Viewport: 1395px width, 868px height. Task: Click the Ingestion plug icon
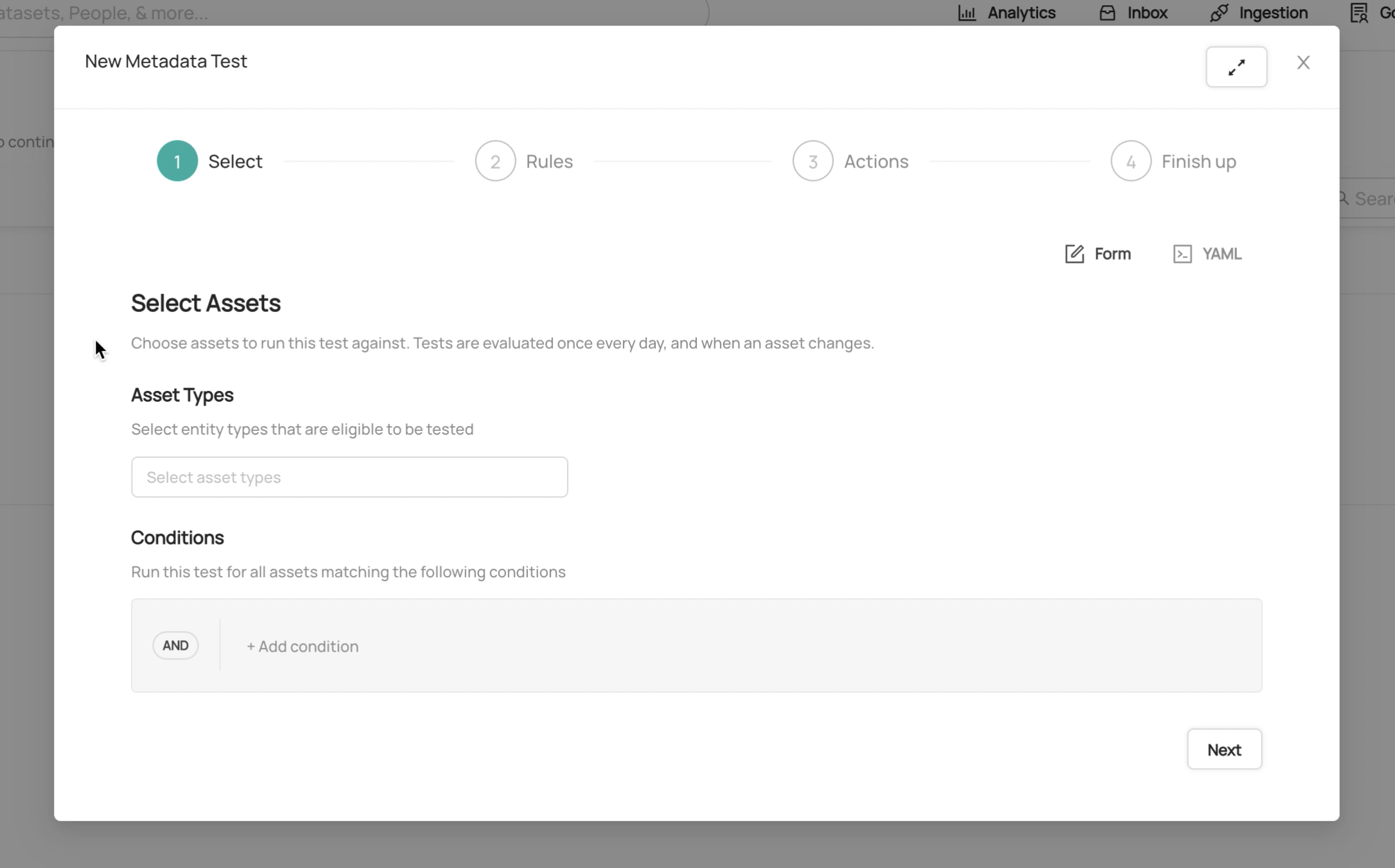(1218, 13)
